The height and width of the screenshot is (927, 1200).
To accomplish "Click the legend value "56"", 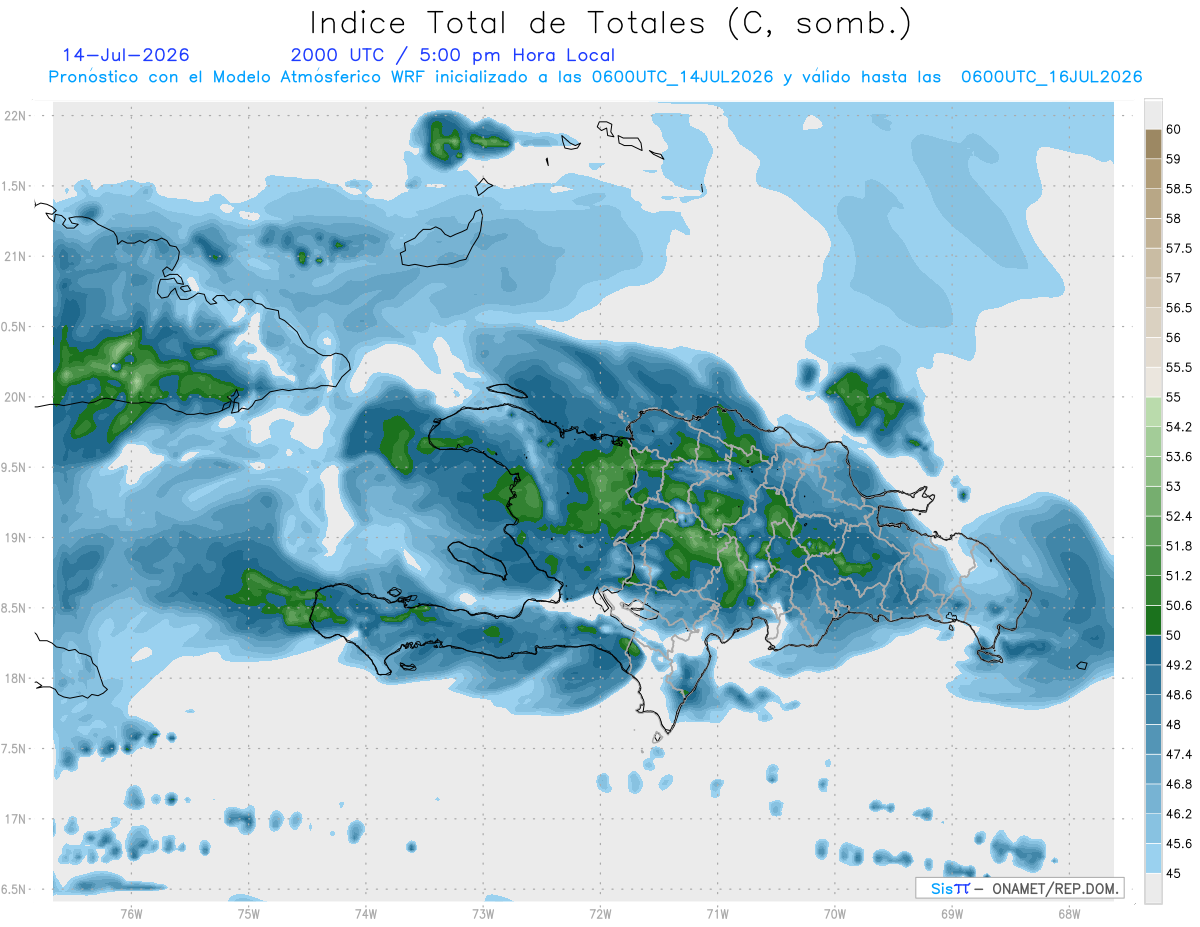I will pos(1174,338).
